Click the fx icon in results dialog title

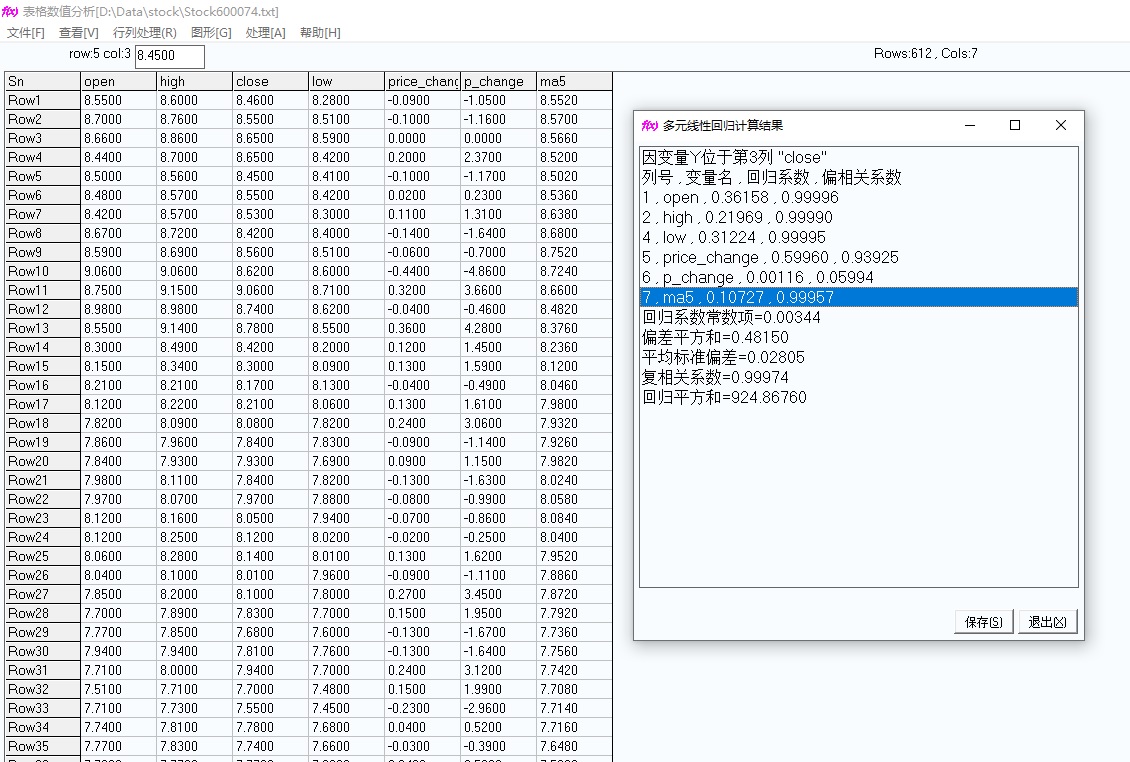tap(649, 125)
